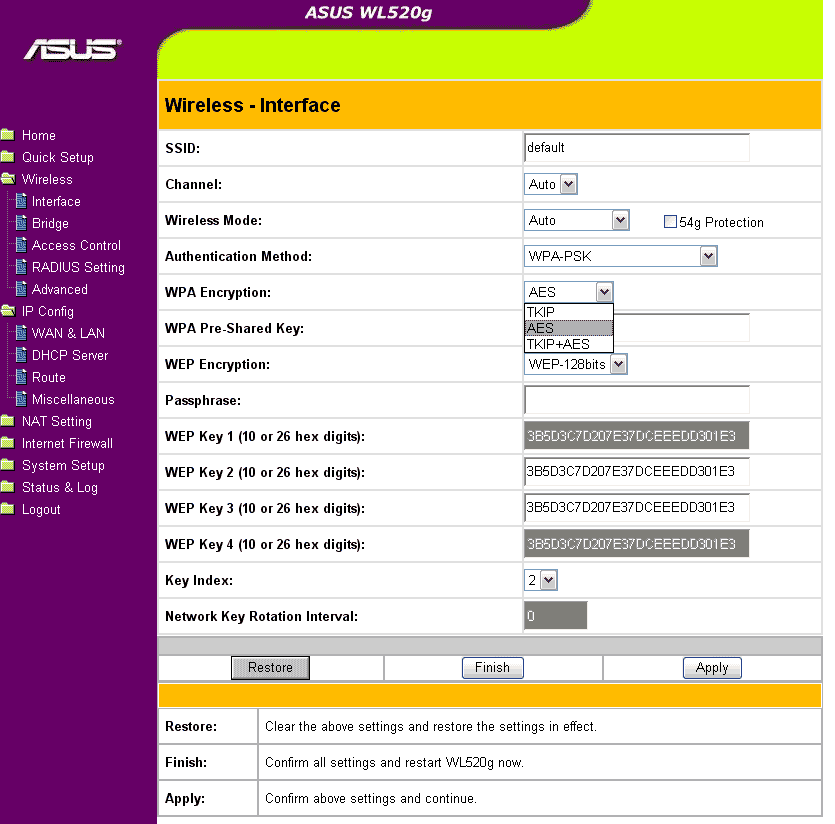Click the Finish button
835x824 pixels.
493,667
